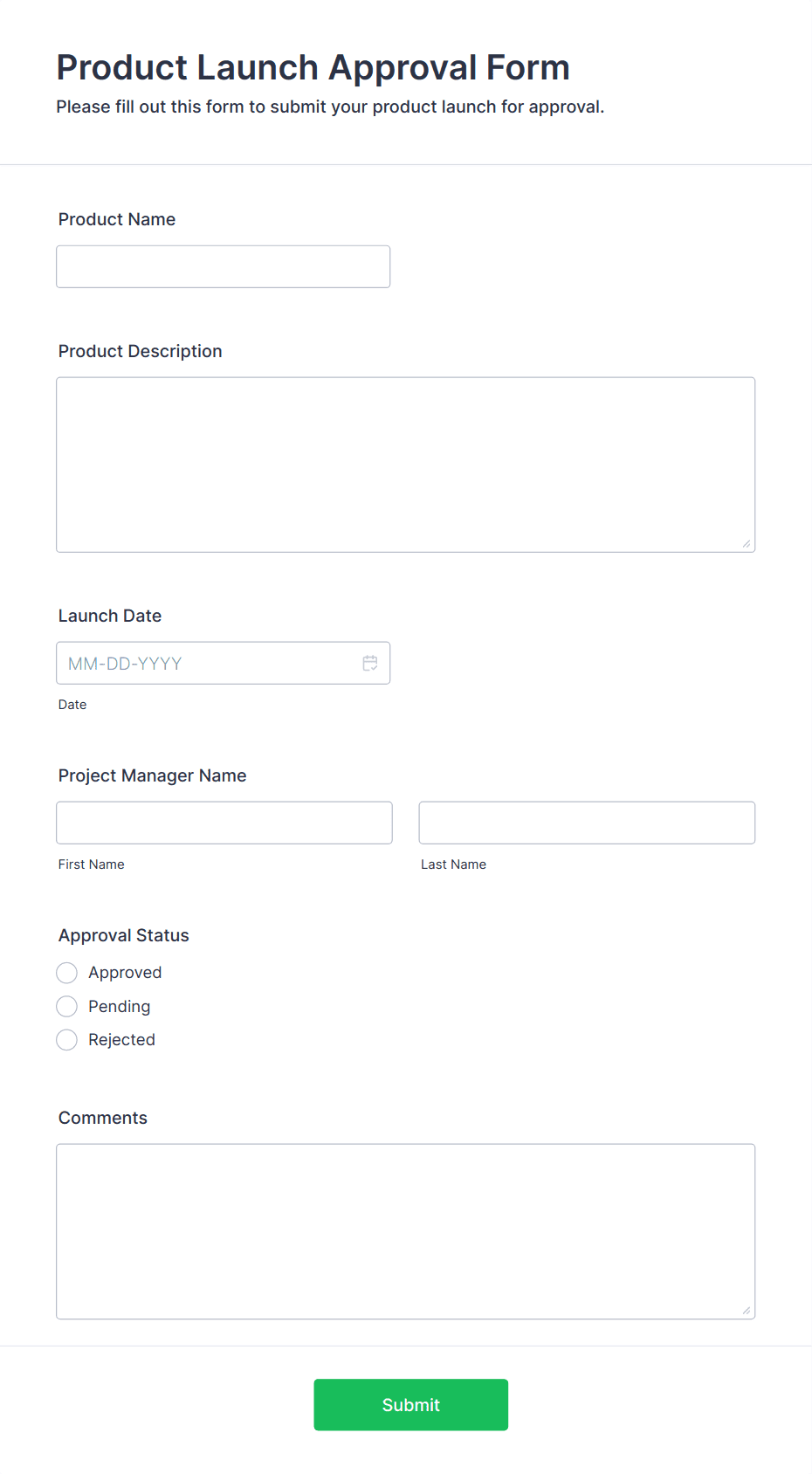
Task: Click the Launch Date field label
Action: (110, 616)
